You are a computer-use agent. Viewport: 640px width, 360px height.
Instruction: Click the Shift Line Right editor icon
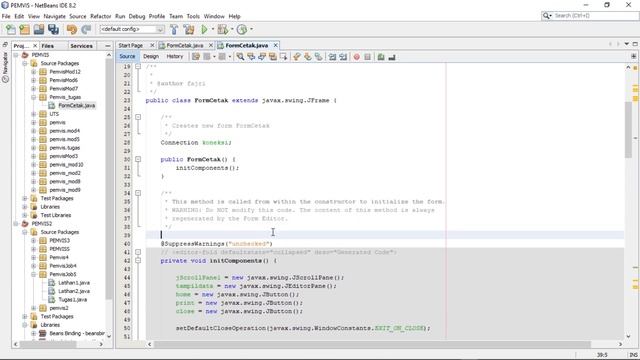(343, 57)
